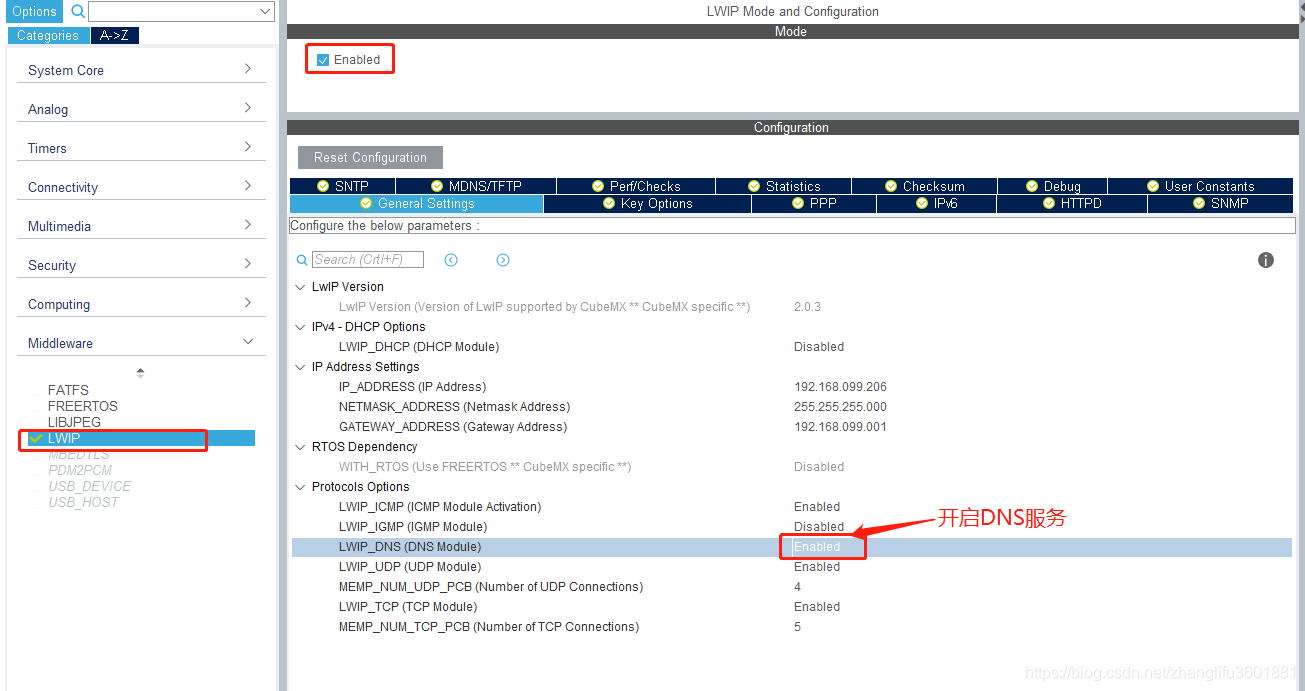Click the Search (Ctrl+F) input field
The width and height of the screenshot is (1305, 691).
368,259
